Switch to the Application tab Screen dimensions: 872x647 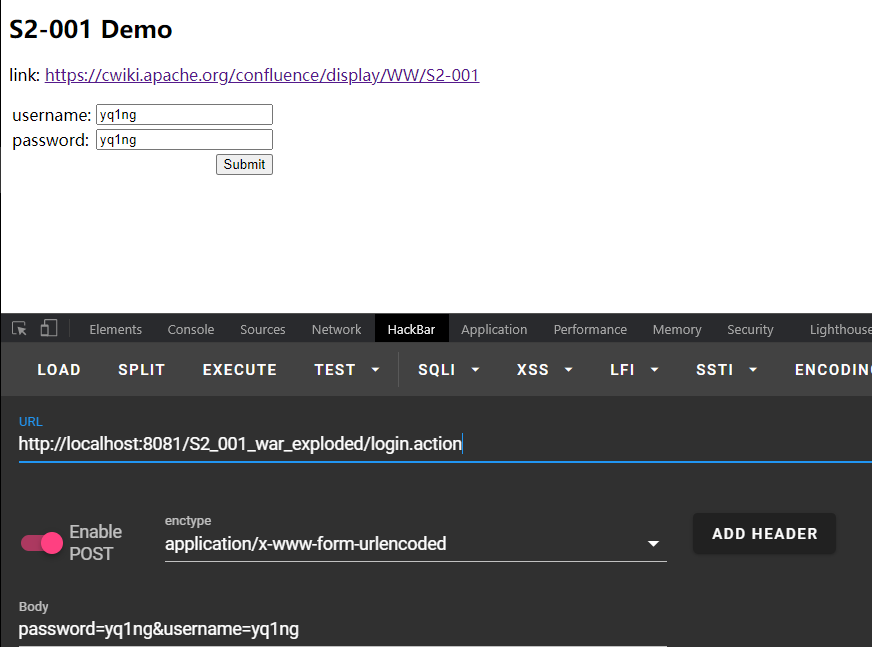pos(494,329)
